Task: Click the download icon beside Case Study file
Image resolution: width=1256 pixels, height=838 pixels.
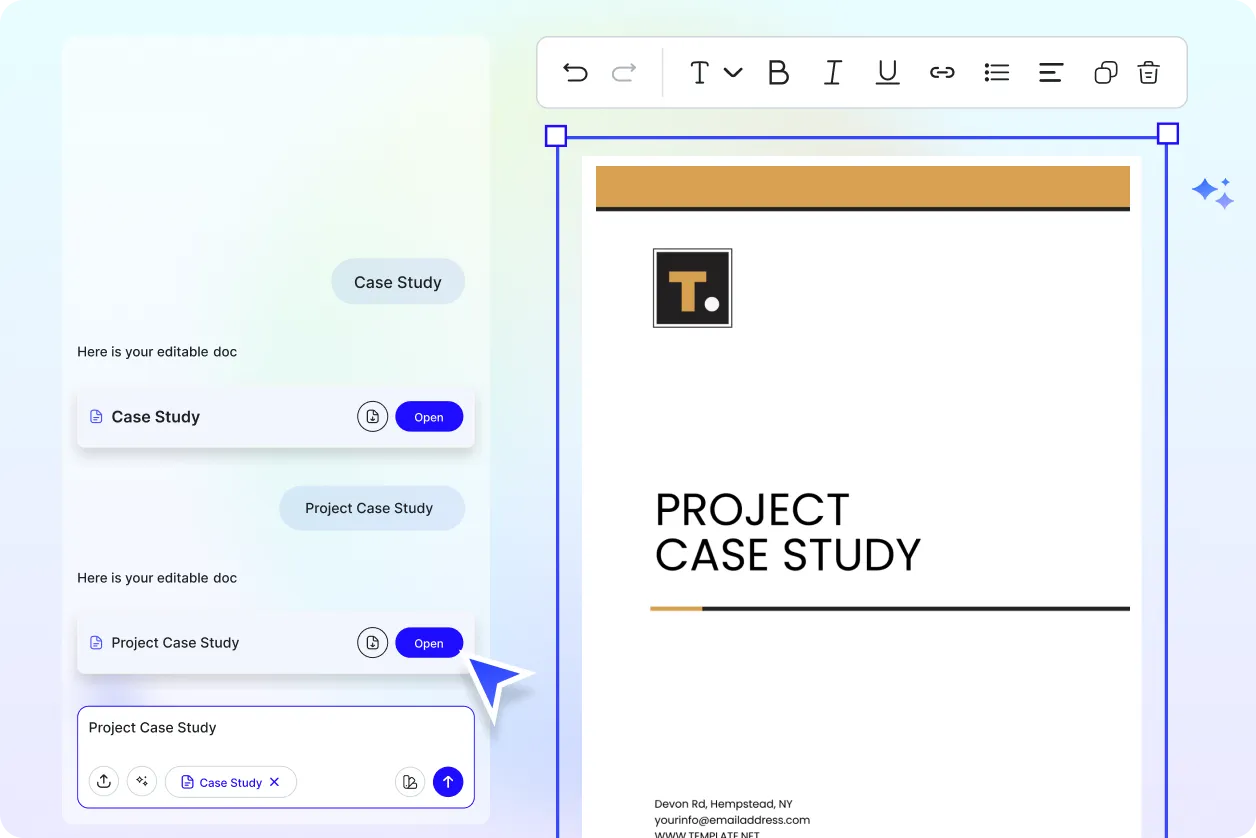Action: click(x=373, y=416)
